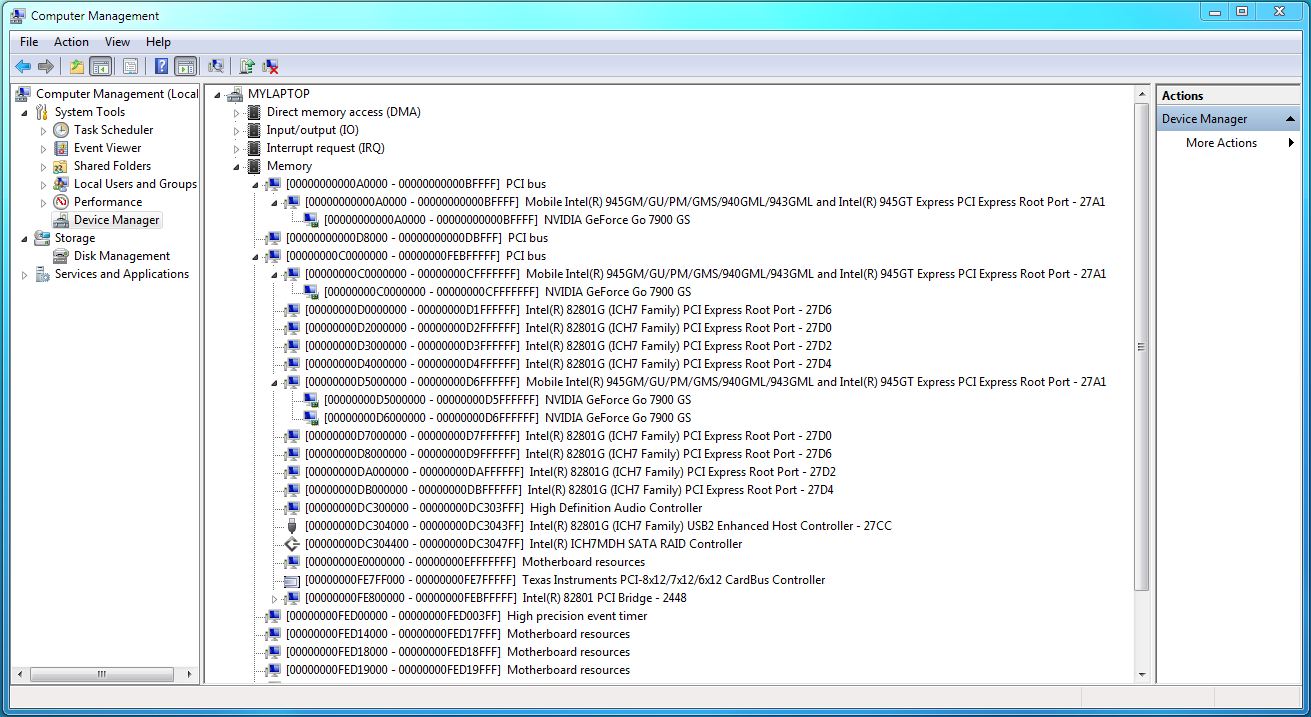
Task: Expand the Task Scheduler node
Action: (44, 130)
